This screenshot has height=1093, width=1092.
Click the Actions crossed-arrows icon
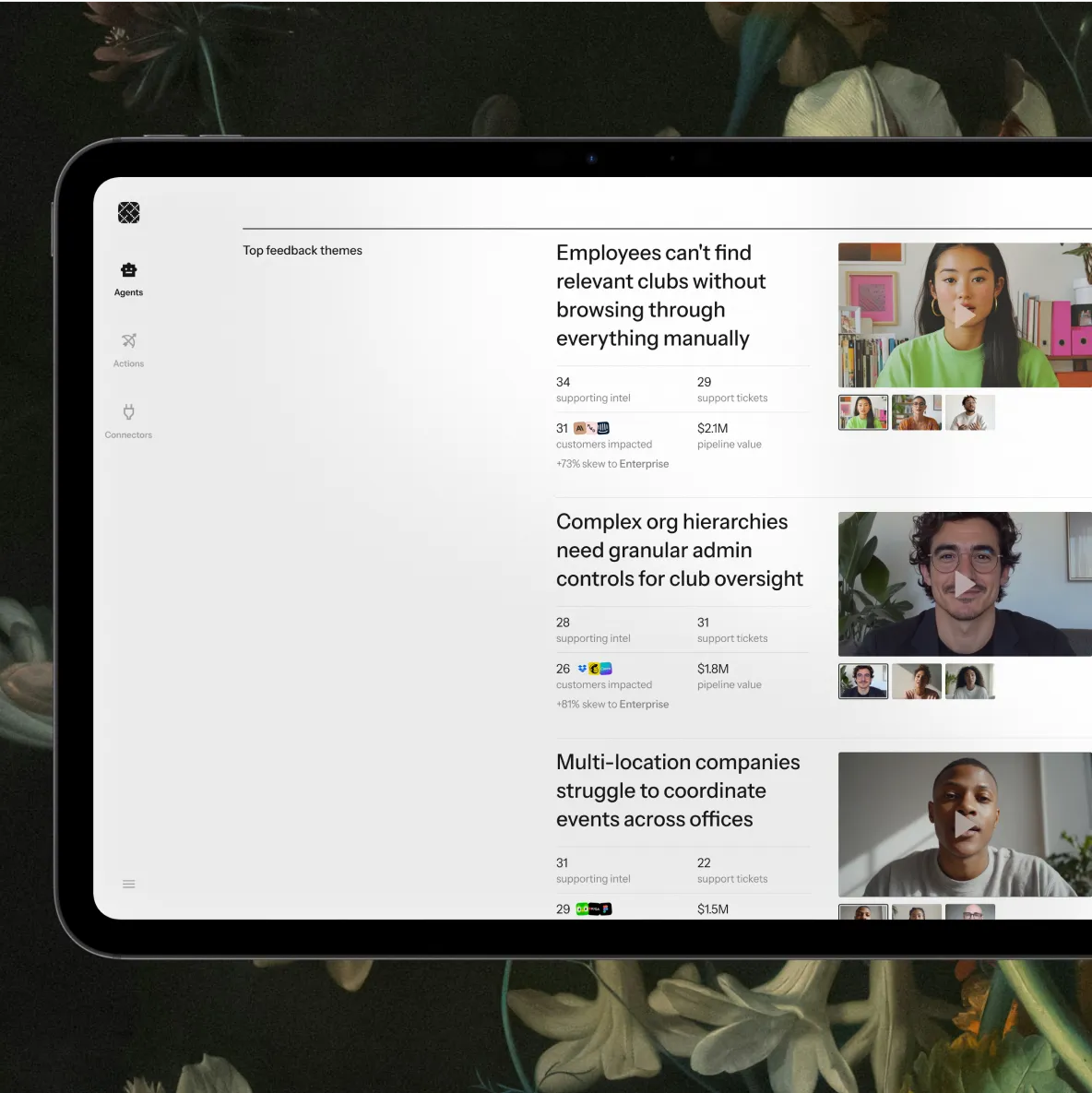coord(128,339)
